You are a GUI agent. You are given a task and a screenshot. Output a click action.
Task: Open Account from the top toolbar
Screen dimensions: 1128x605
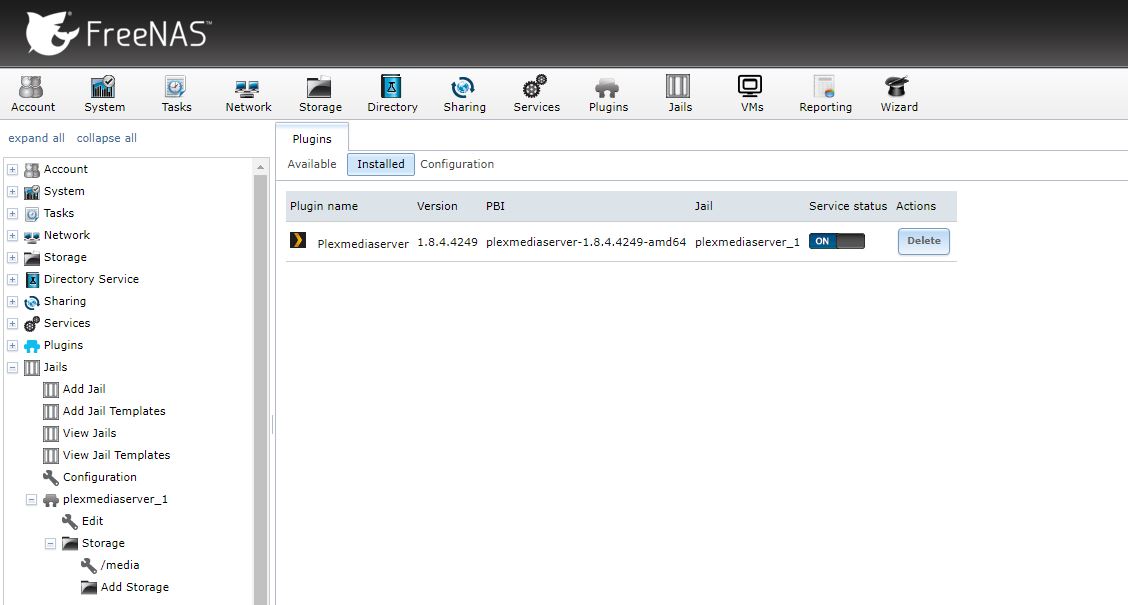point(32,94)
